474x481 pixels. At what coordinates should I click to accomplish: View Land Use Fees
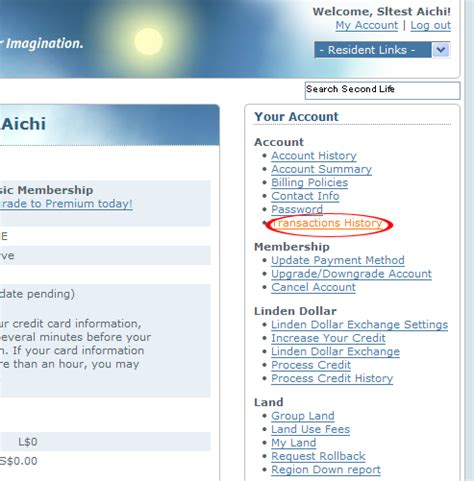pyautogui.click(x=310, y=430)
